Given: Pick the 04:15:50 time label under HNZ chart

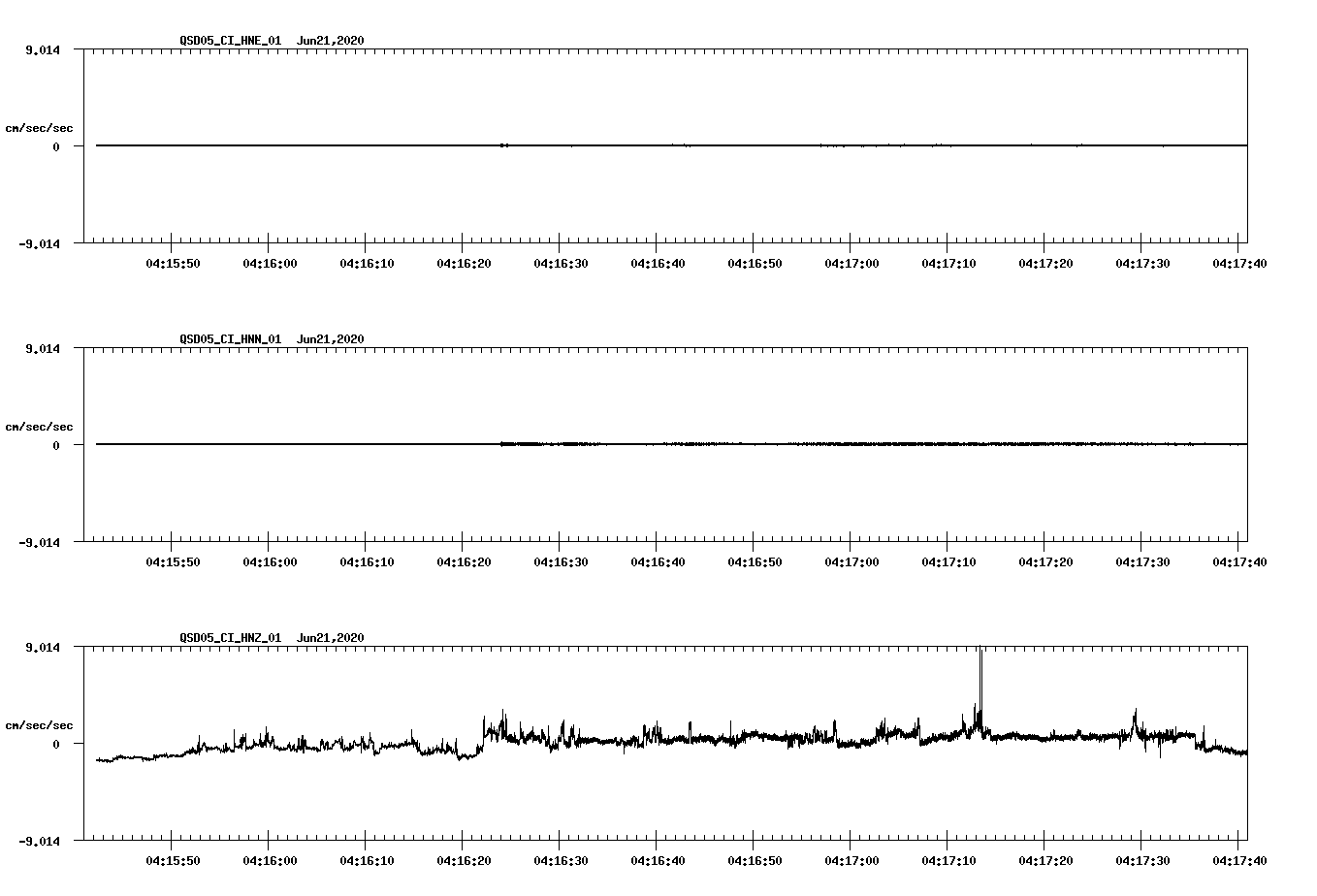Looking at the screenshot, I should (x=173, y=860).
